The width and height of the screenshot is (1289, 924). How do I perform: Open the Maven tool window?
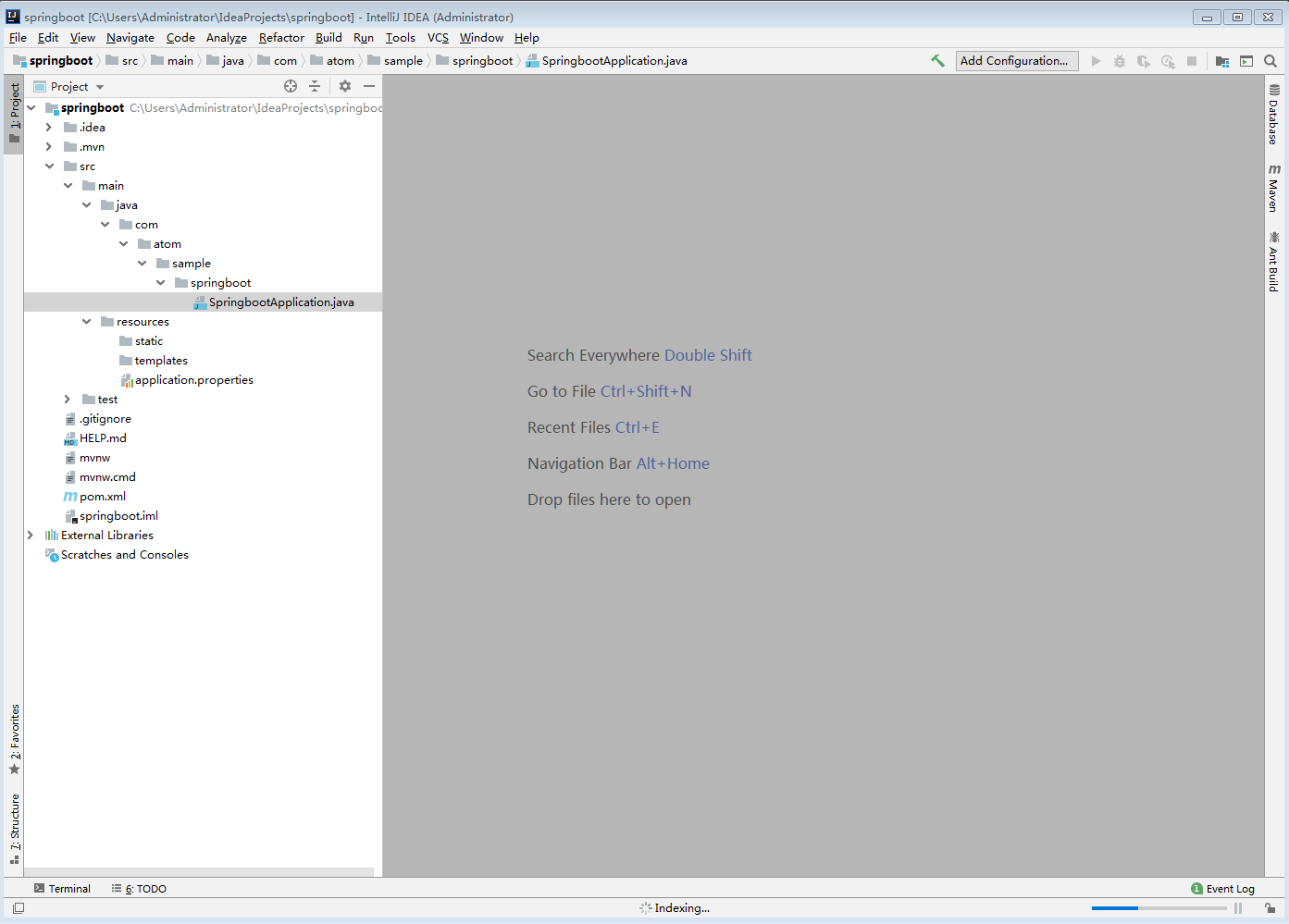1273,188
